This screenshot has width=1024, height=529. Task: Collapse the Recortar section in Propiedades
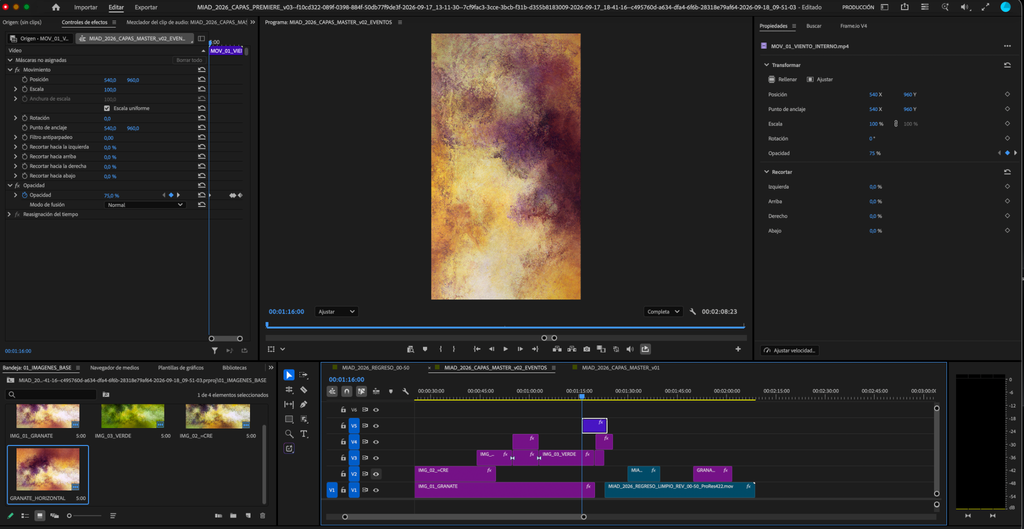tap(766, 172)
